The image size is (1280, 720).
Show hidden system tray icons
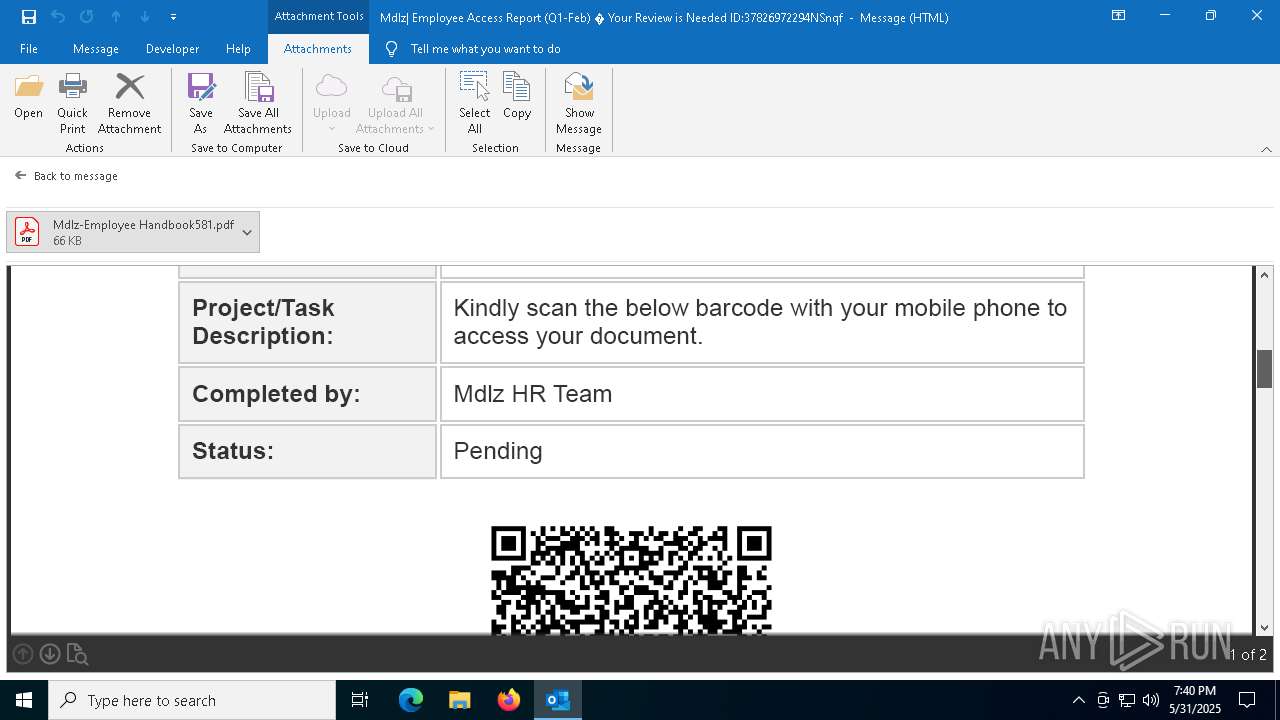(x=1078, y=700)
